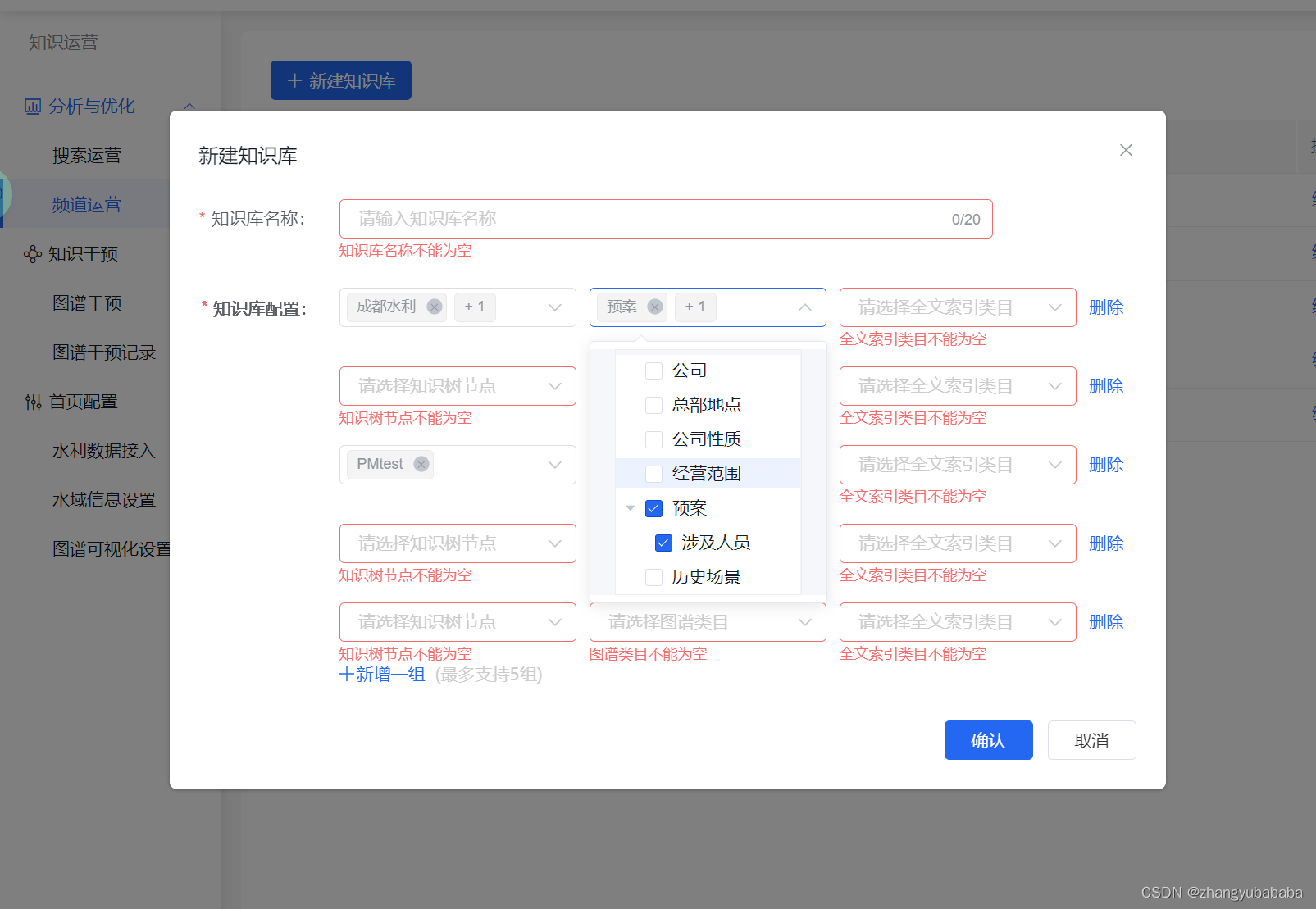Screen dimensions: 1316x909
Task: Remove the 预案 tag via its x icon
Action: pos(655,307)
